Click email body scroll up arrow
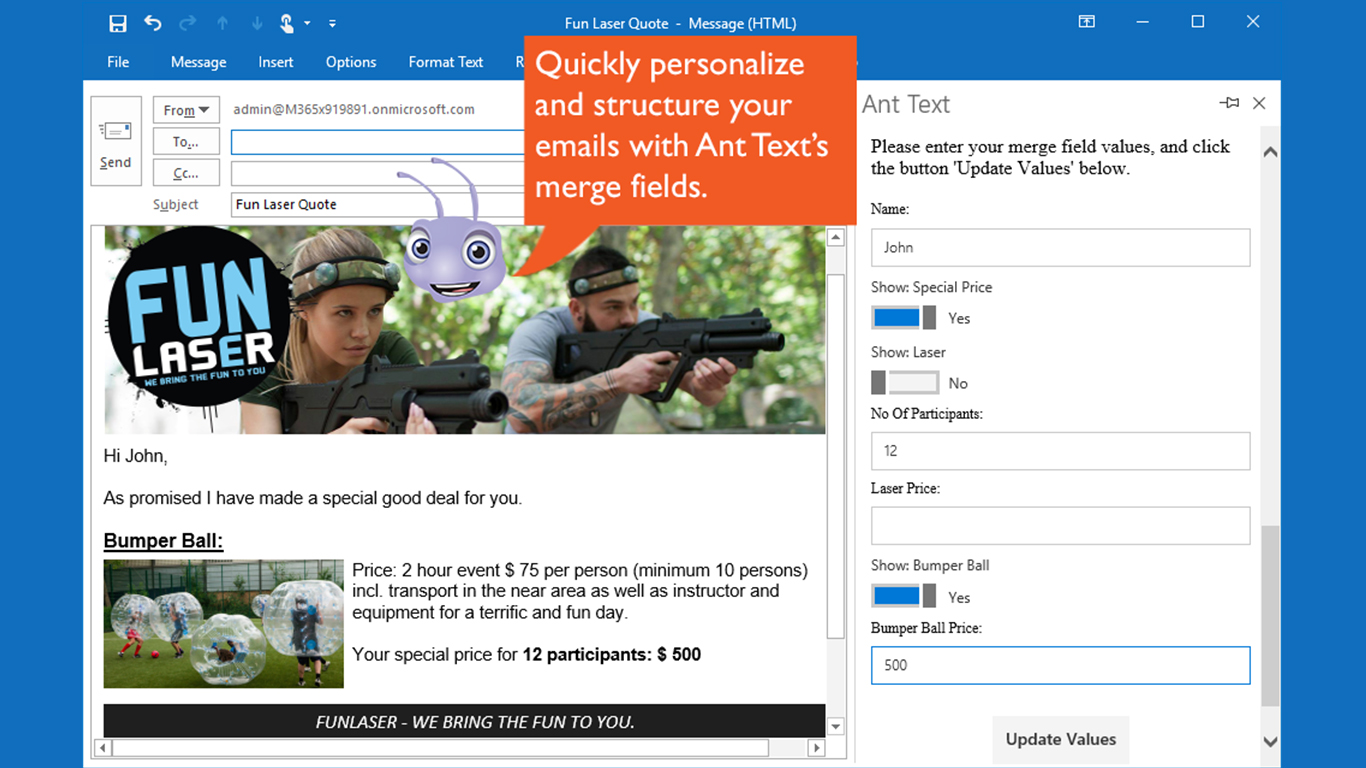 (836, 238)
